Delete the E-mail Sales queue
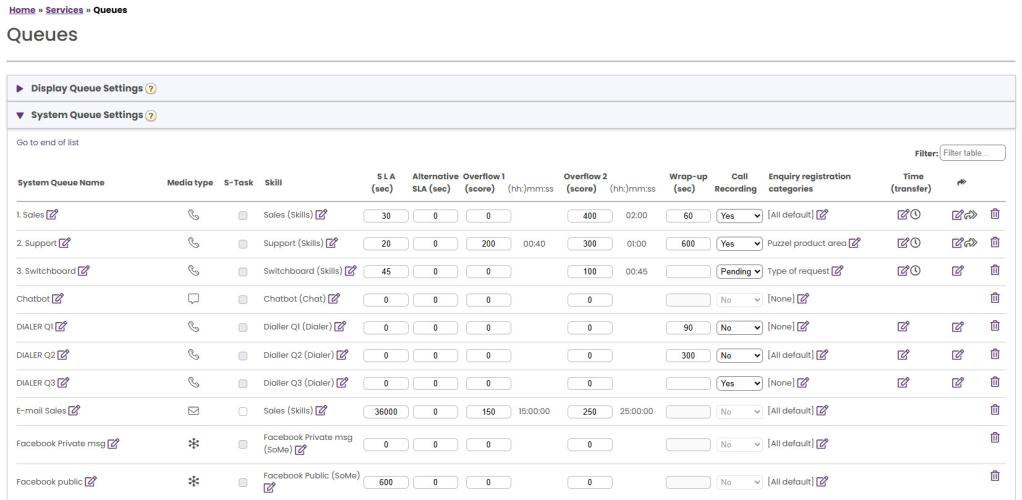Viewport: 1022px width, 500px height. click(x=994, y=410)
